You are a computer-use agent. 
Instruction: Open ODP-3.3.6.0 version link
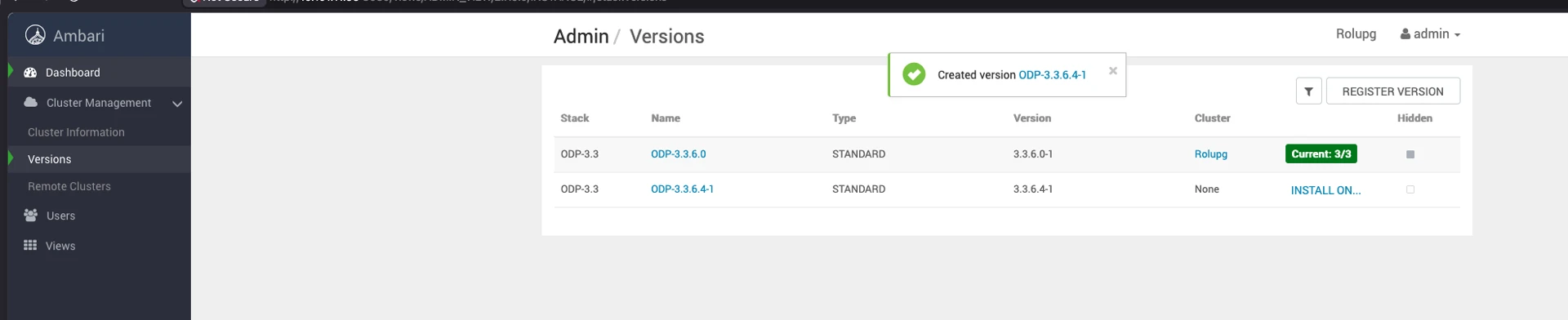(x=678, y=154)
